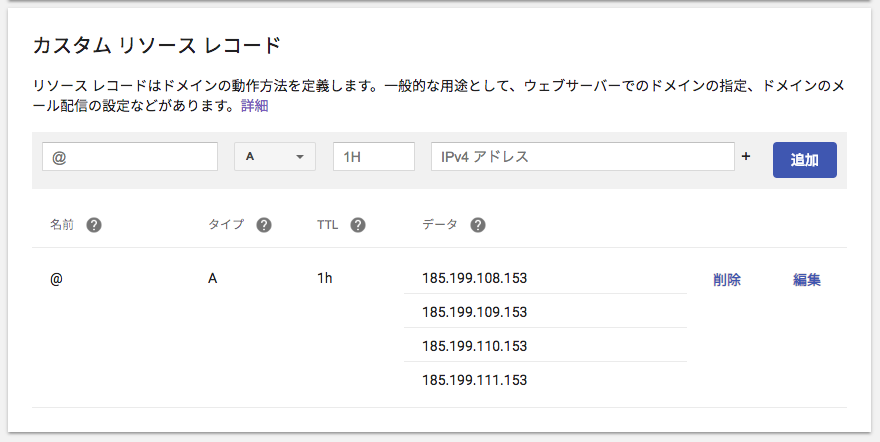The image size is (880, 442).
Task: Click the 185.199.111.153 address row
Action: tap(474, 380)
